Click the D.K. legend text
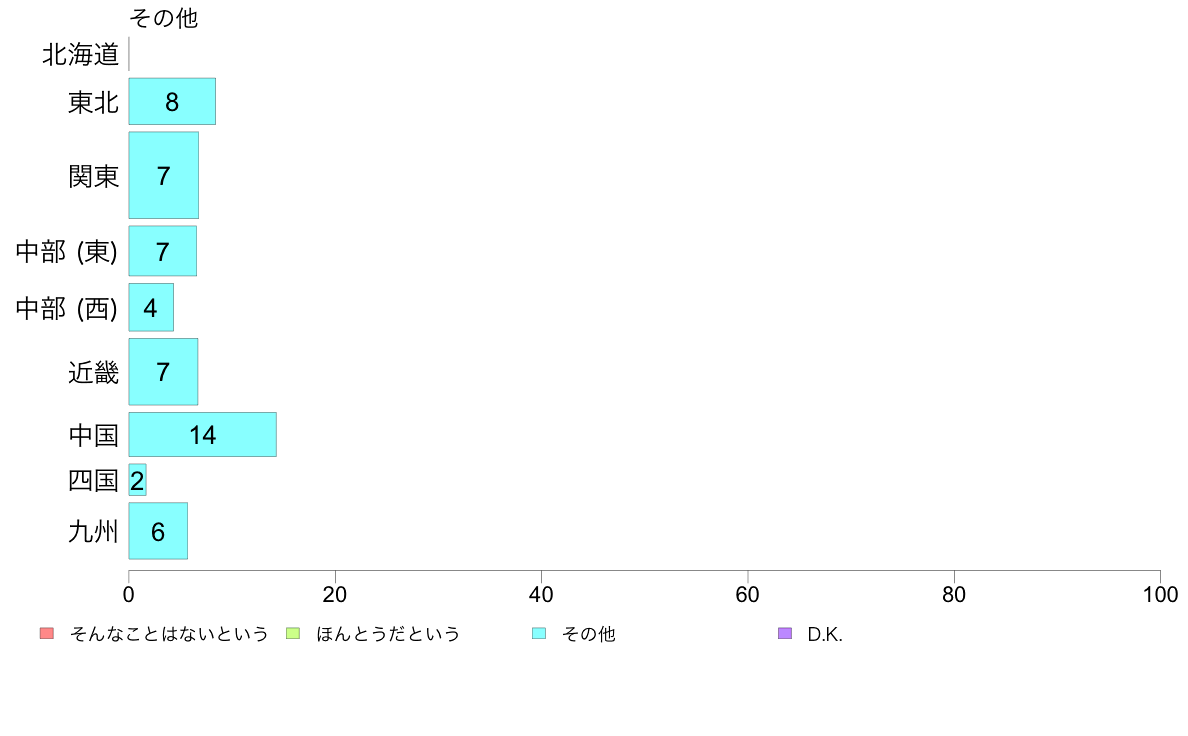The image size is (1188, 736). click(x=825, y=634)
